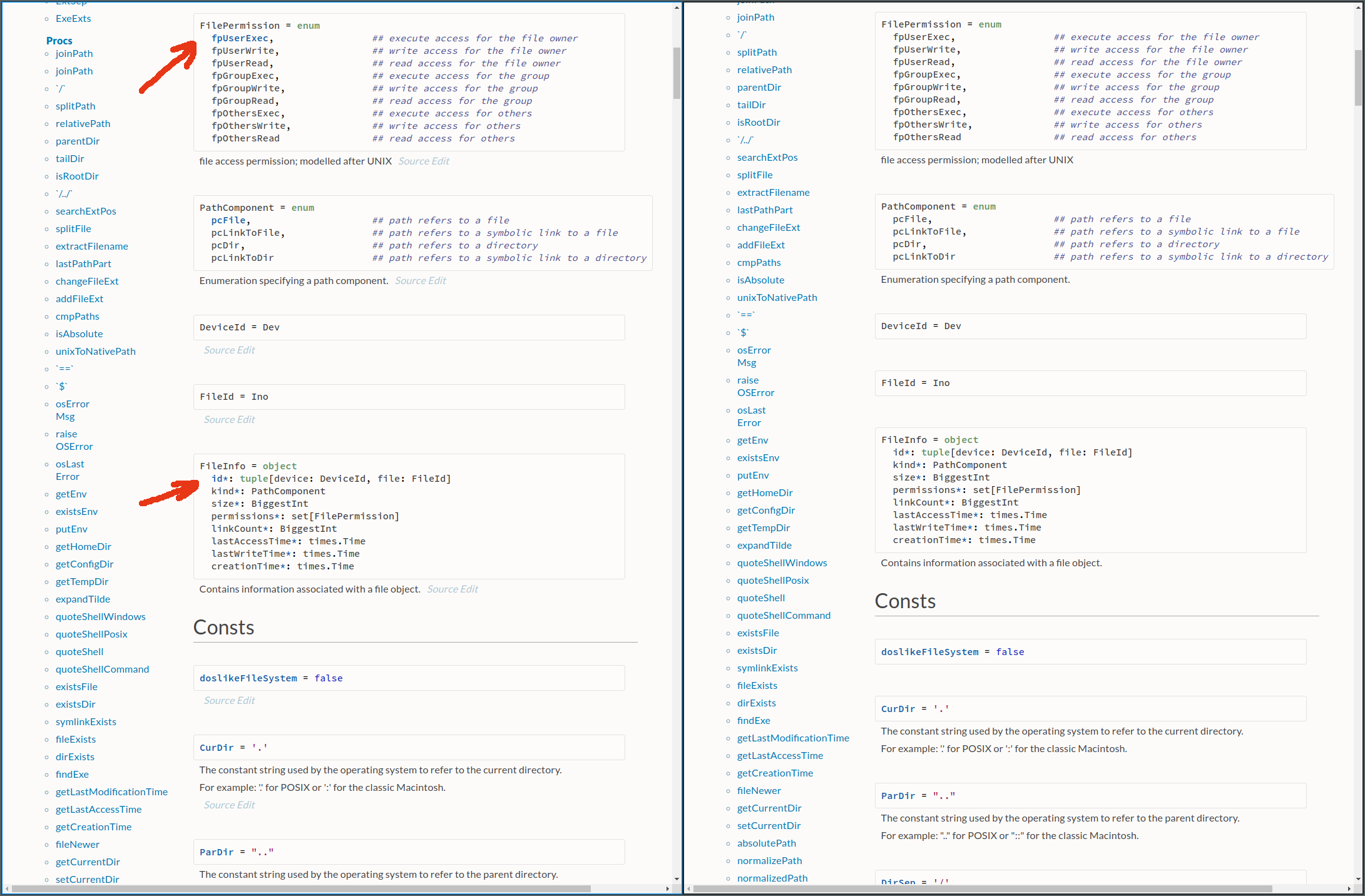Open addFileExt in the right pane sidebar
1365x896 pixels.
760,245
